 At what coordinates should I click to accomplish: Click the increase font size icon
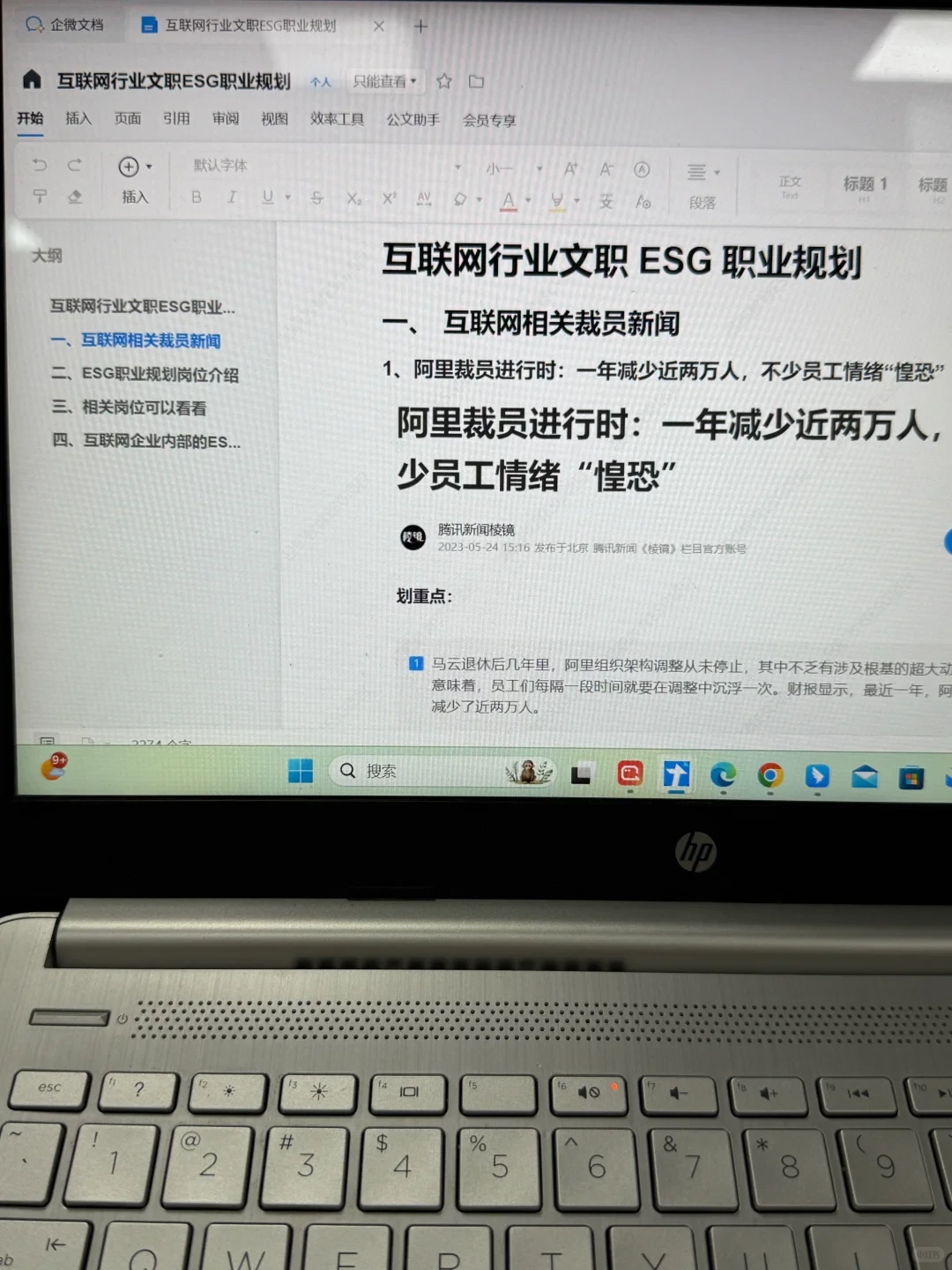[571, 169]
